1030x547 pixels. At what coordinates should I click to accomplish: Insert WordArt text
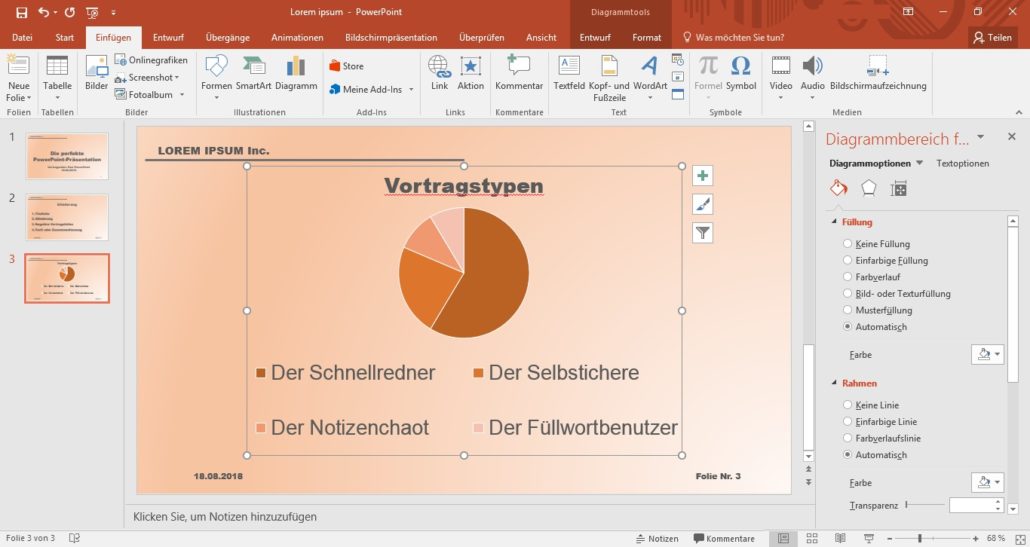tap(650, 79)
